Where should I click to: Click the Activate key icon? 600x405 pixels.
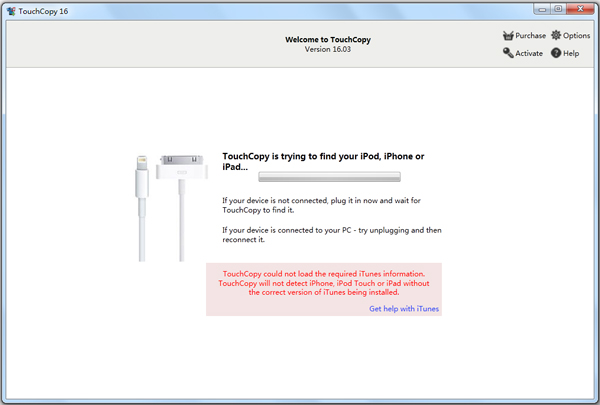click(x=508, y=53)
